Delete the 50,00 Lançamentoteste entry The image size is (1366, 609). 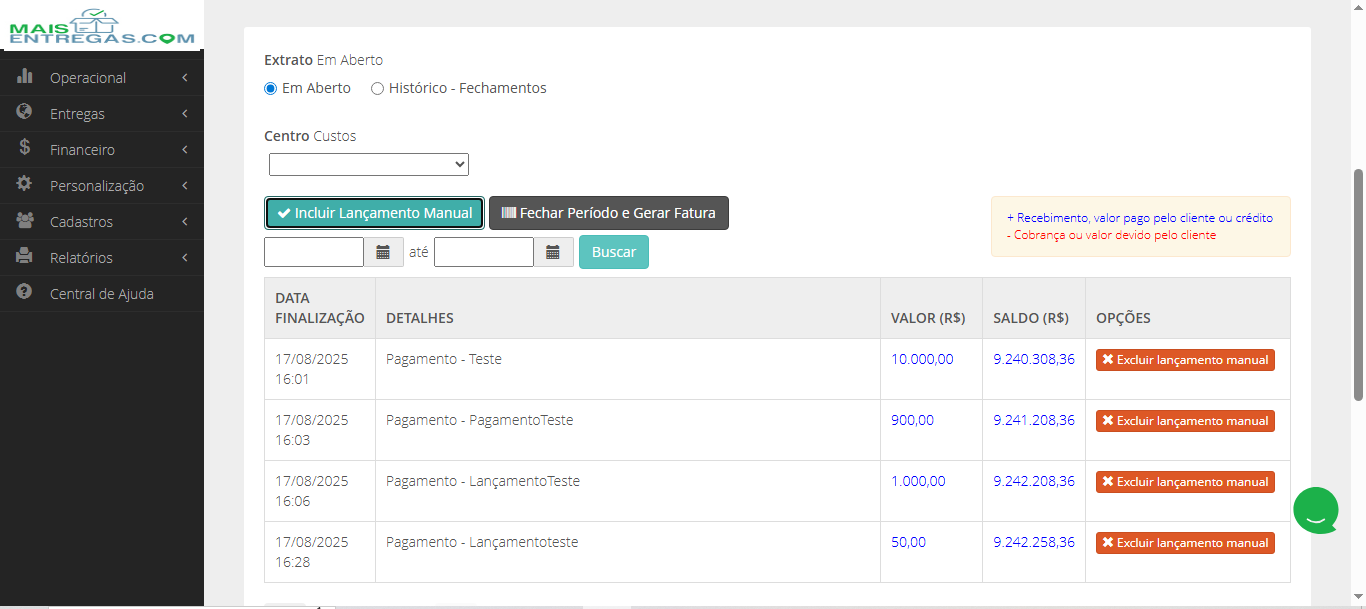[1185, 543]
